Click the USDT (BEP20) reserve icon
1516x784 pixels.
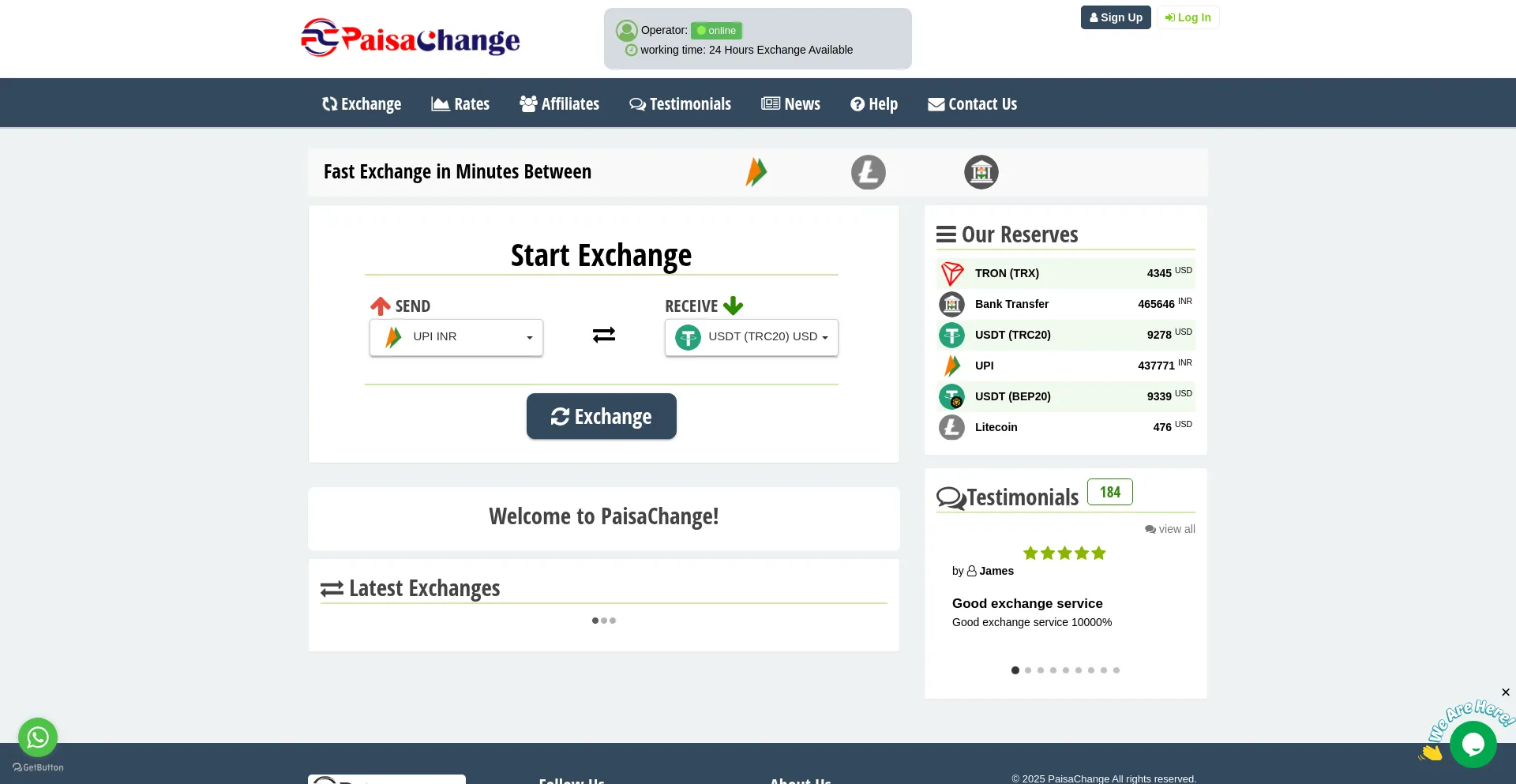[951, 396]
